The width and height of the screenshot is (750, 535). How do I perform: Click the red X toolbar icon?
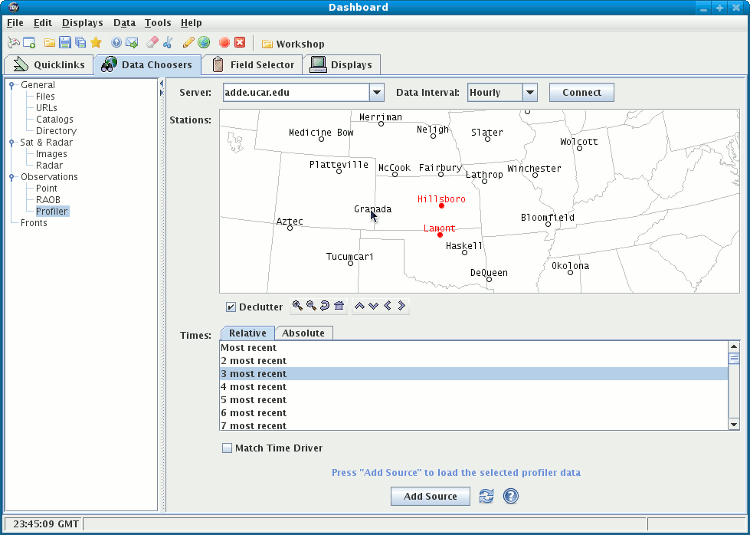[240, 43]
